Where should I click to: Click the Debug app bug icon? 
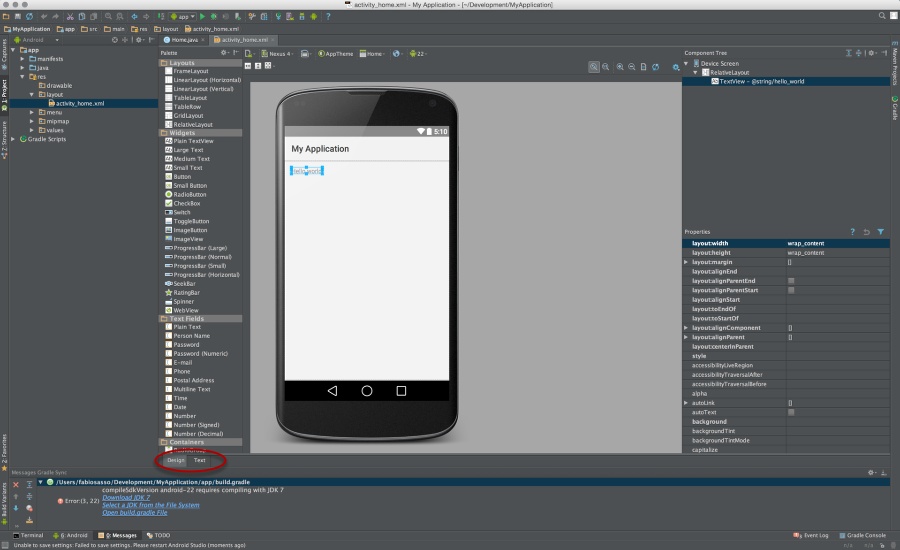point(214,17)
